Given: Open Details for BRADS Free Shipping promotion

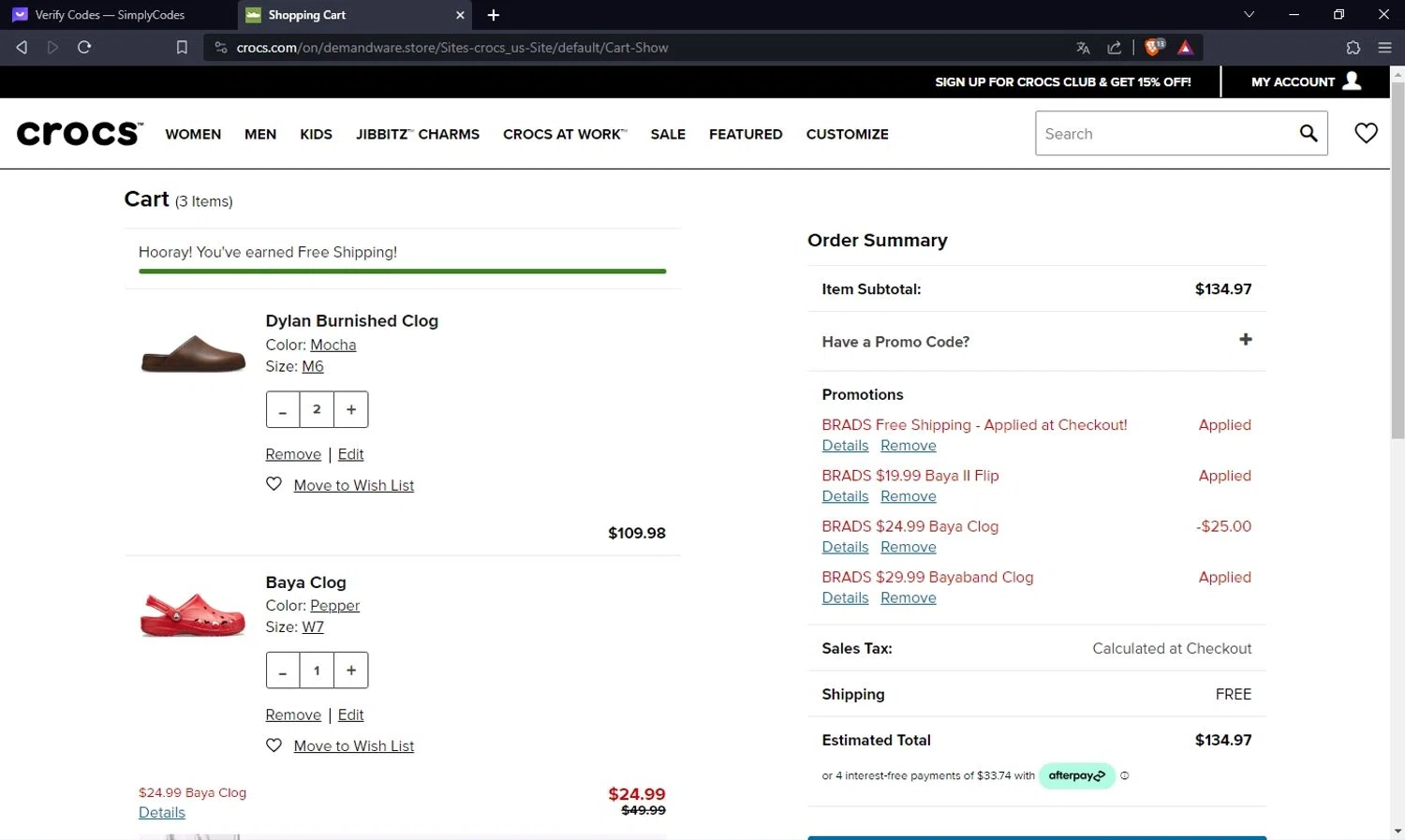Looking at the screenshot, I should click(845, 446).
